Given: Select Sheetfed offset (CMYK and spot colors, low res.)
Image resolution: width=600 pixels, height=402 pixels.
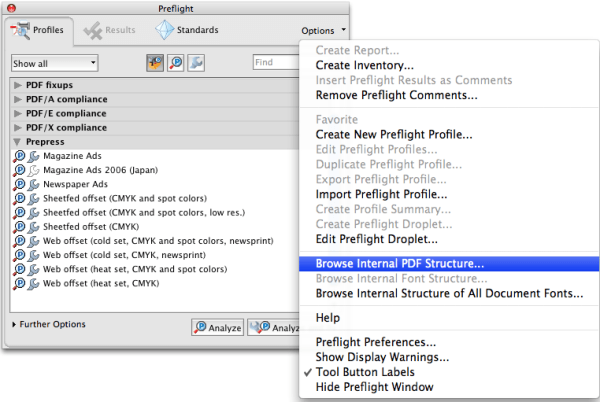Looking at the screenshot, I should click(144, 213).
